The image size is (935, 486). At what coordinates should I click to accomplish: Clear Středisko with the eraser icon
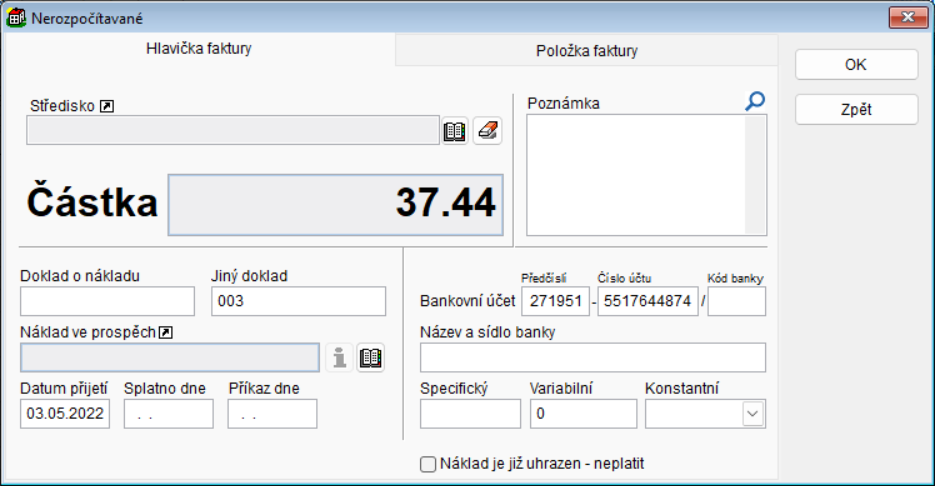pyautogui.click(x=487, y=131)
